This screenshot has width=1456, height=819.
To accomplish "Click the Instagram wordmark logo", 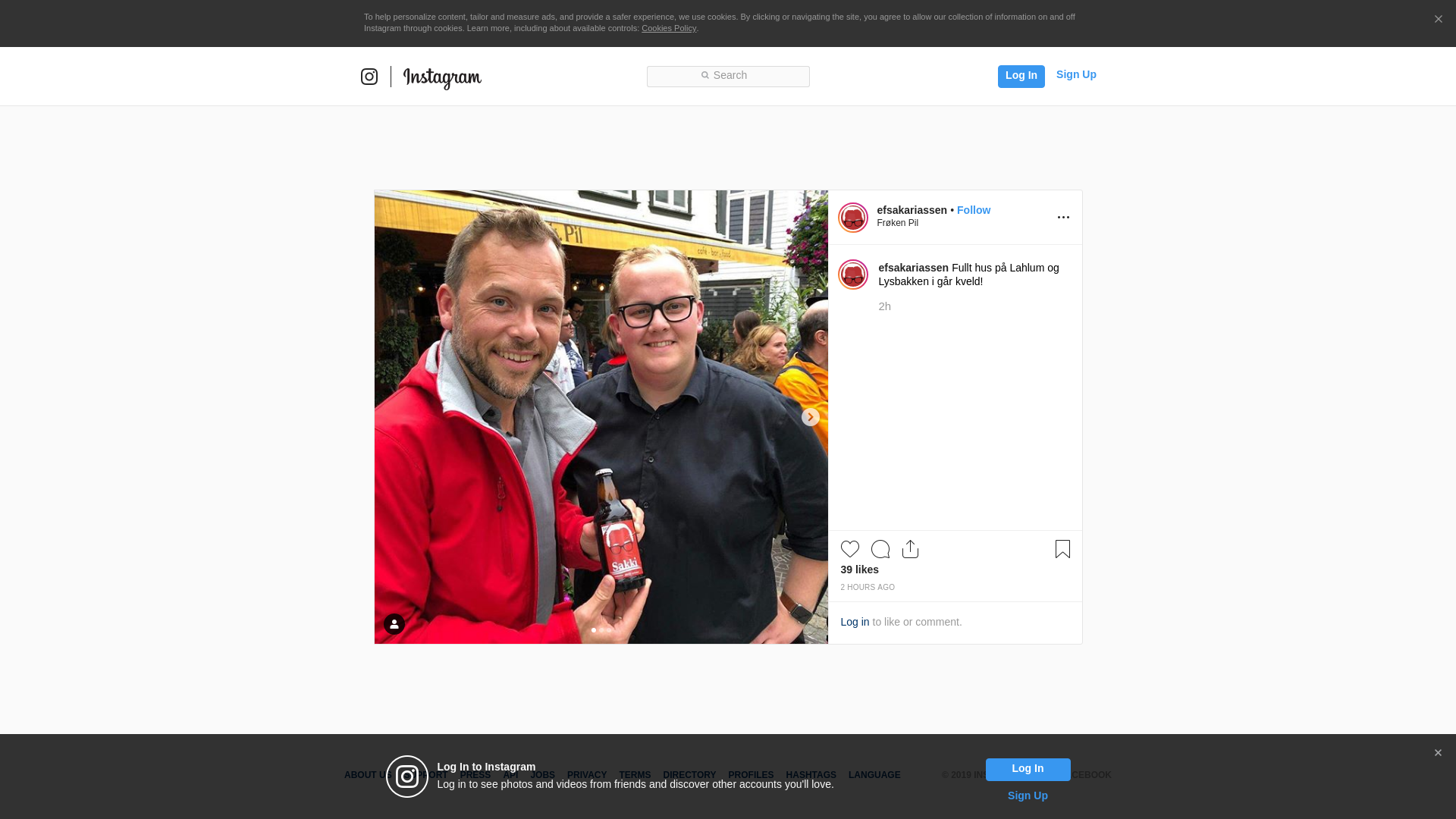I will coord(442,77).
